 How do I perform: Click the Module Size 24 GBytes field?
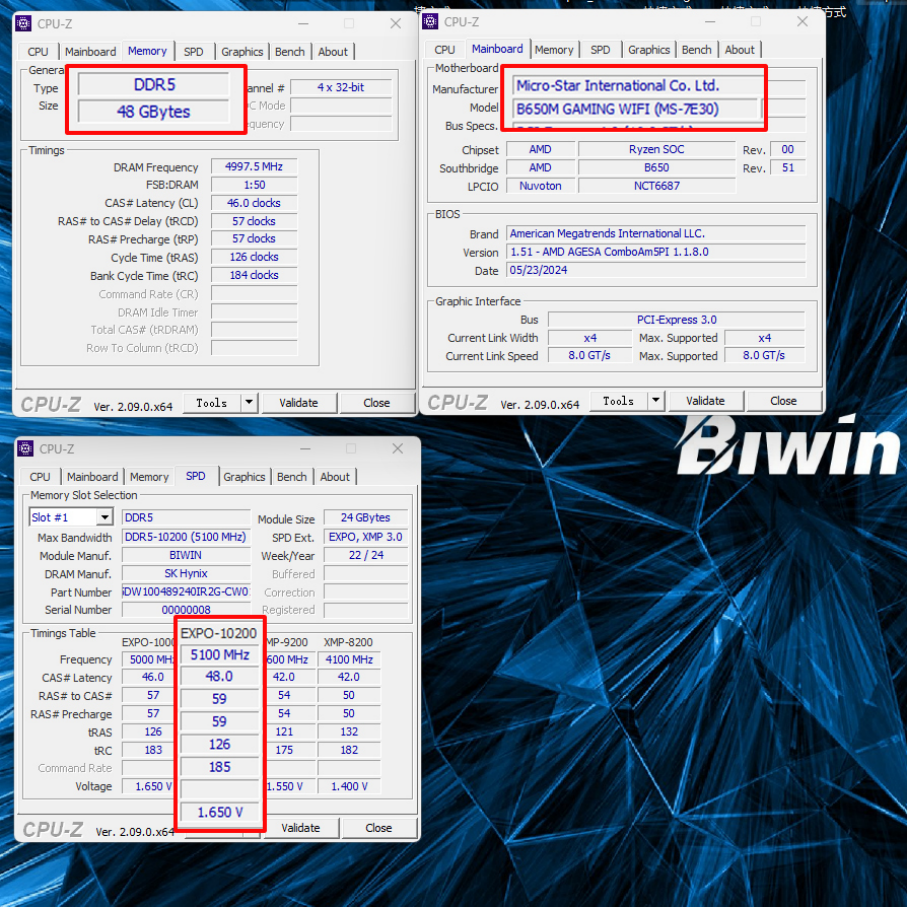click(x=365, y=518)
